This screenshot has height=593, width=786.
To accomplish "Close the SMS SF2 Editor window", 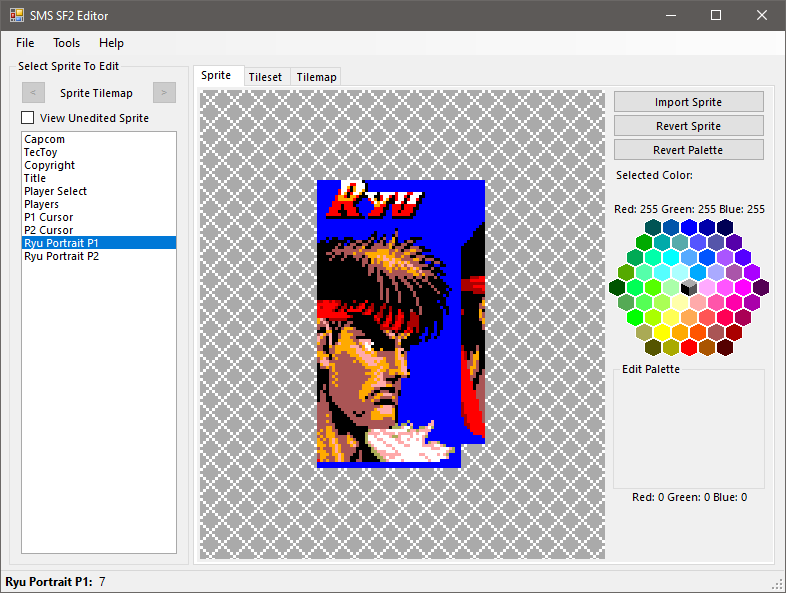I will click(x=762, y=16).
